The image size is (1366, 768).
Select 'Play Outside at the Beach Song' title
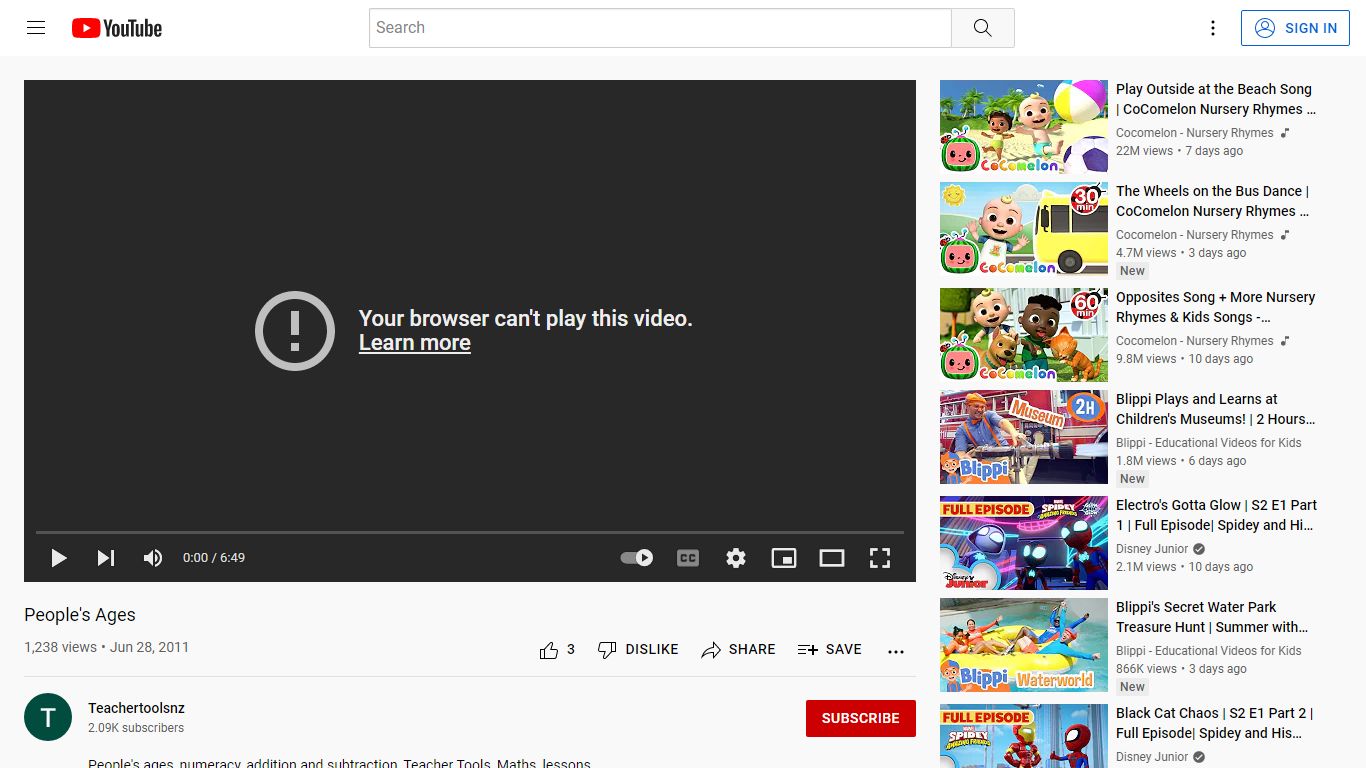click(1216, 99)
